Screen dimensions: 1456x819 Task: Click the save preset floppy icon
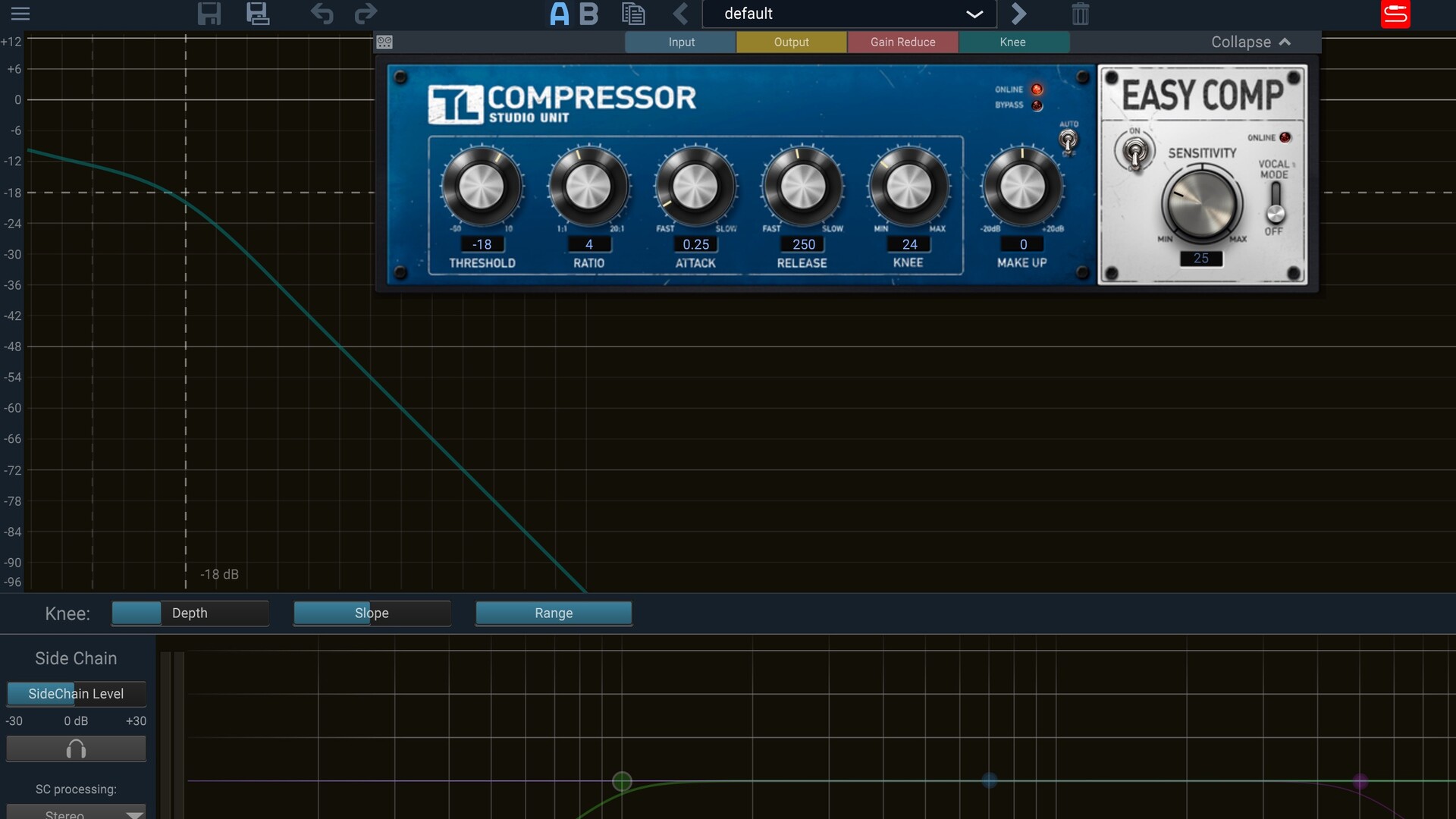pyautogui.click(x=209, y=14)
